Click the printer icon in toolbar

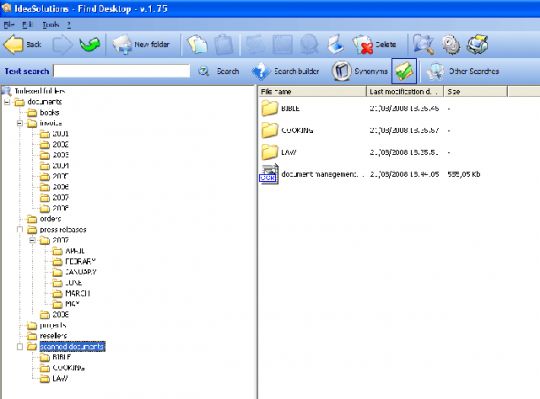pos(477,44)
